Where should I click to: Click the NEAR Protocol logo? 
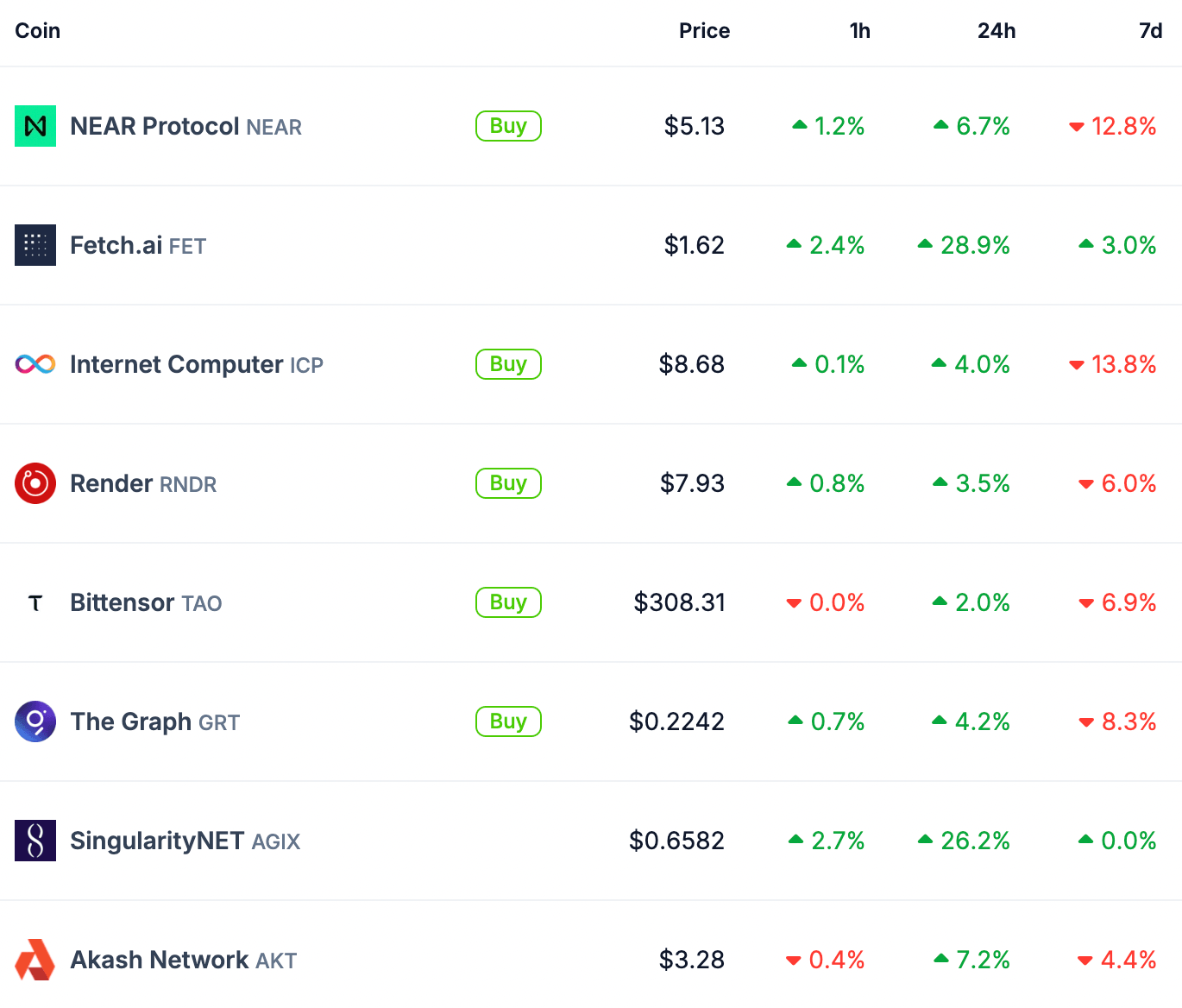pyautogui.click(x=35, y=126)
